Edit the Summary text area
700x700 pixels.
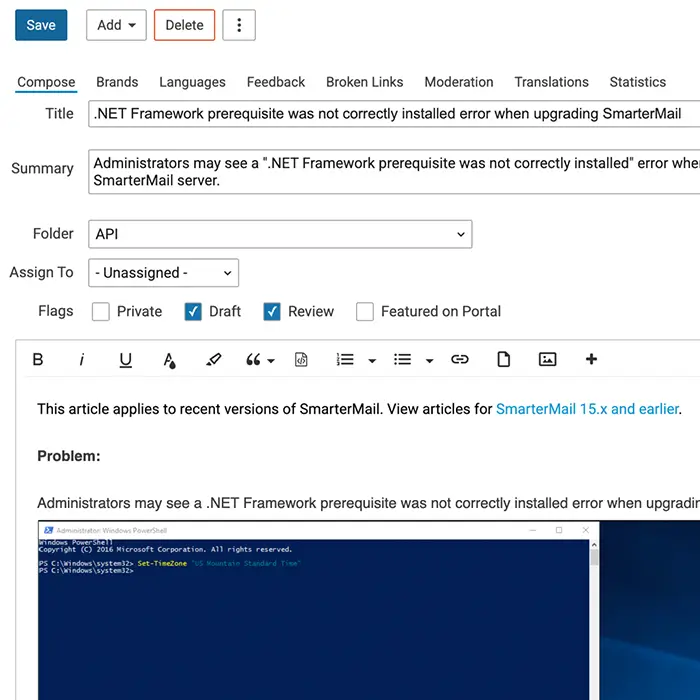[394, 172]
